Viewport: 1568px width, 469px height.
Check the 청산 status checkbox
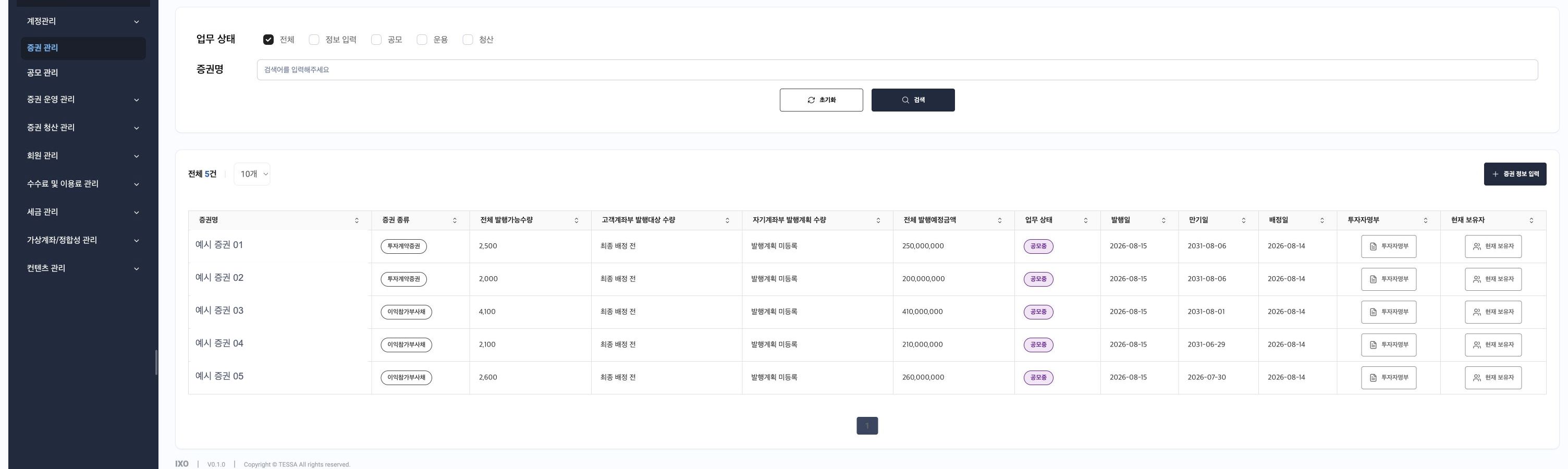click(x=468, y=40)
